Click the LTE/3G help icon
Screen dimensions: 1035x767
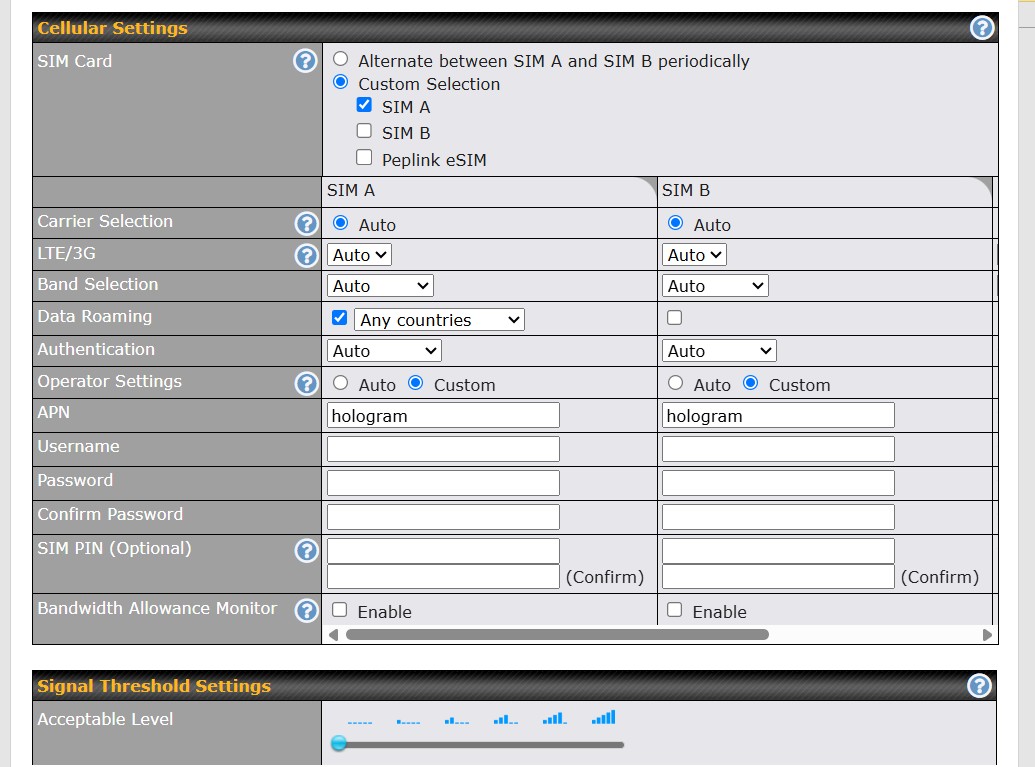click(306, 255)
